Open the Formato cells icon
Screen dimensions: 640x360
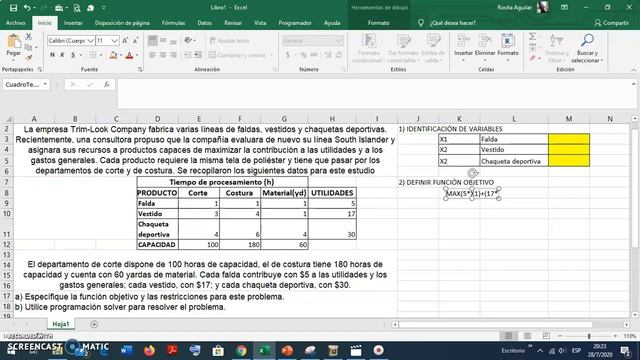click(508, 47)
